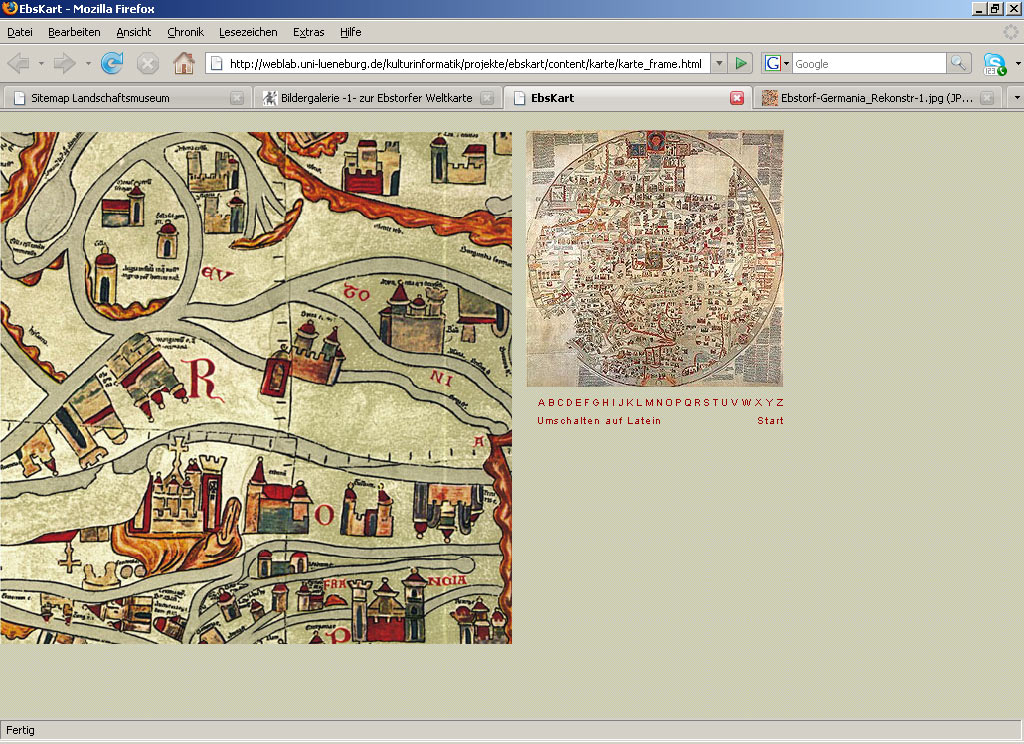This screenshot has height=744, width=1024.
Task: Open the back history dropdown arrow
Action: coord(41,63)
